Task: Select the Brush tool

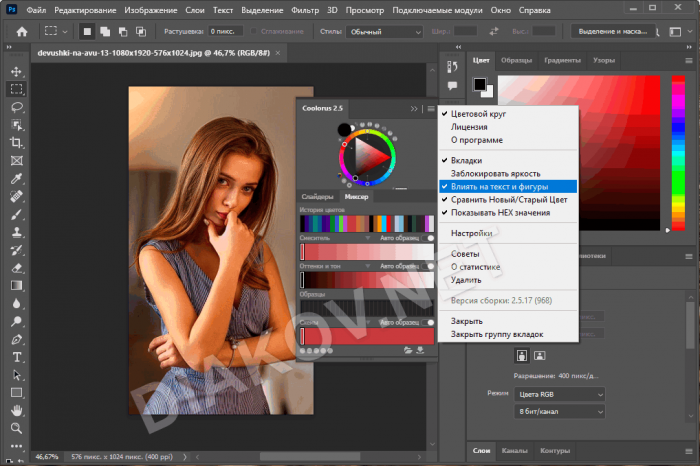Action: pos(17,214)
